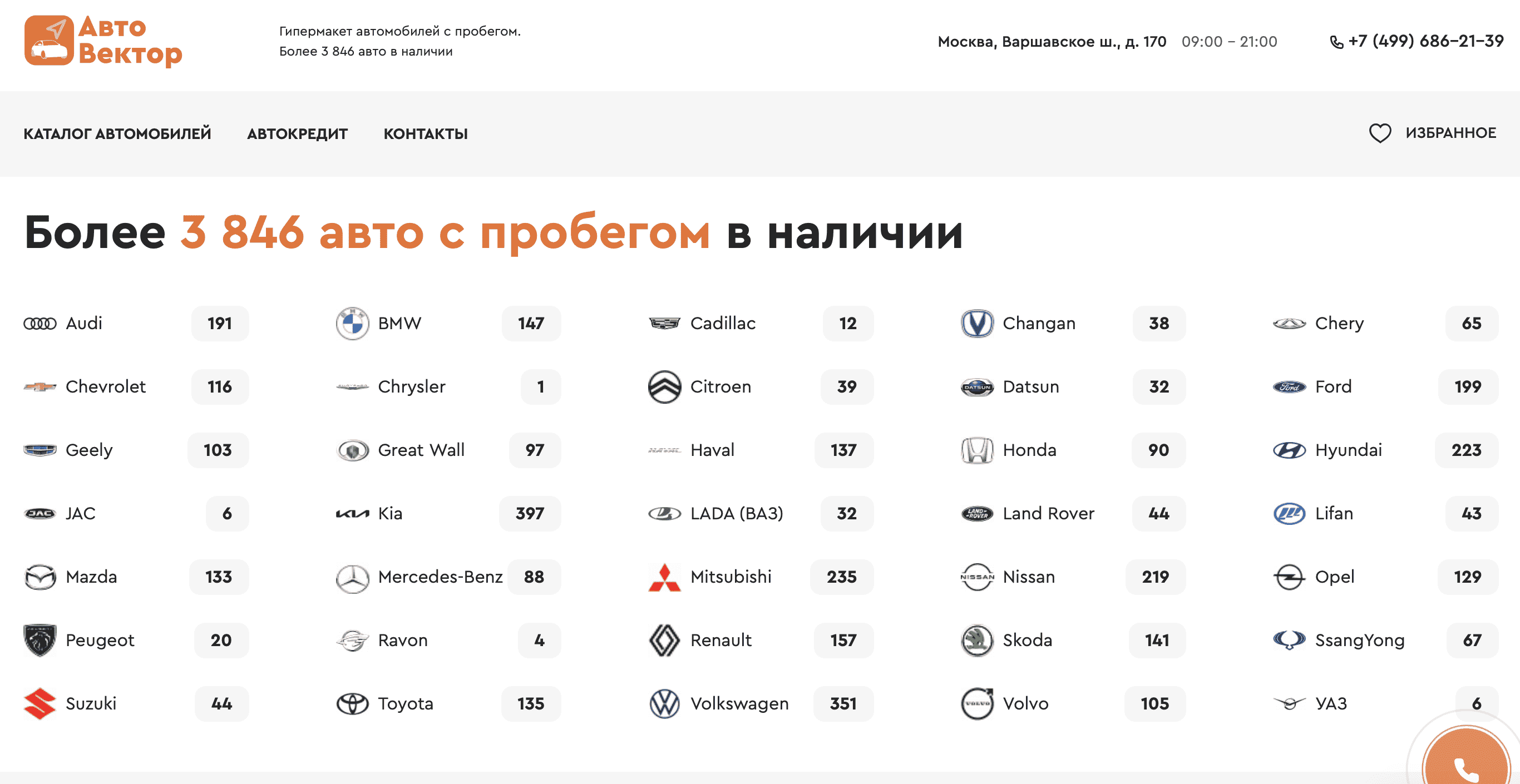Click the Audi brand logo icon
Image resolution: width=1520 pixels, height=784 pixels.
[41, 323]
